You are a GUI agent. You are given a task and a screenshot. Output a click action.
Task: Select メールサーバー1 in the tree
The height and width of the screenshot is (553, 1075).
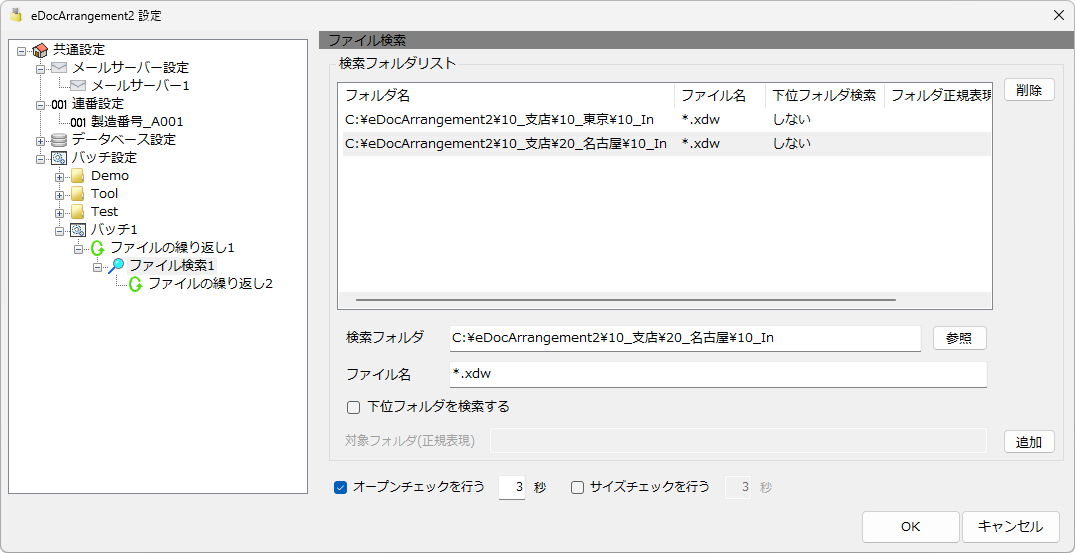[x=140, y=86]
